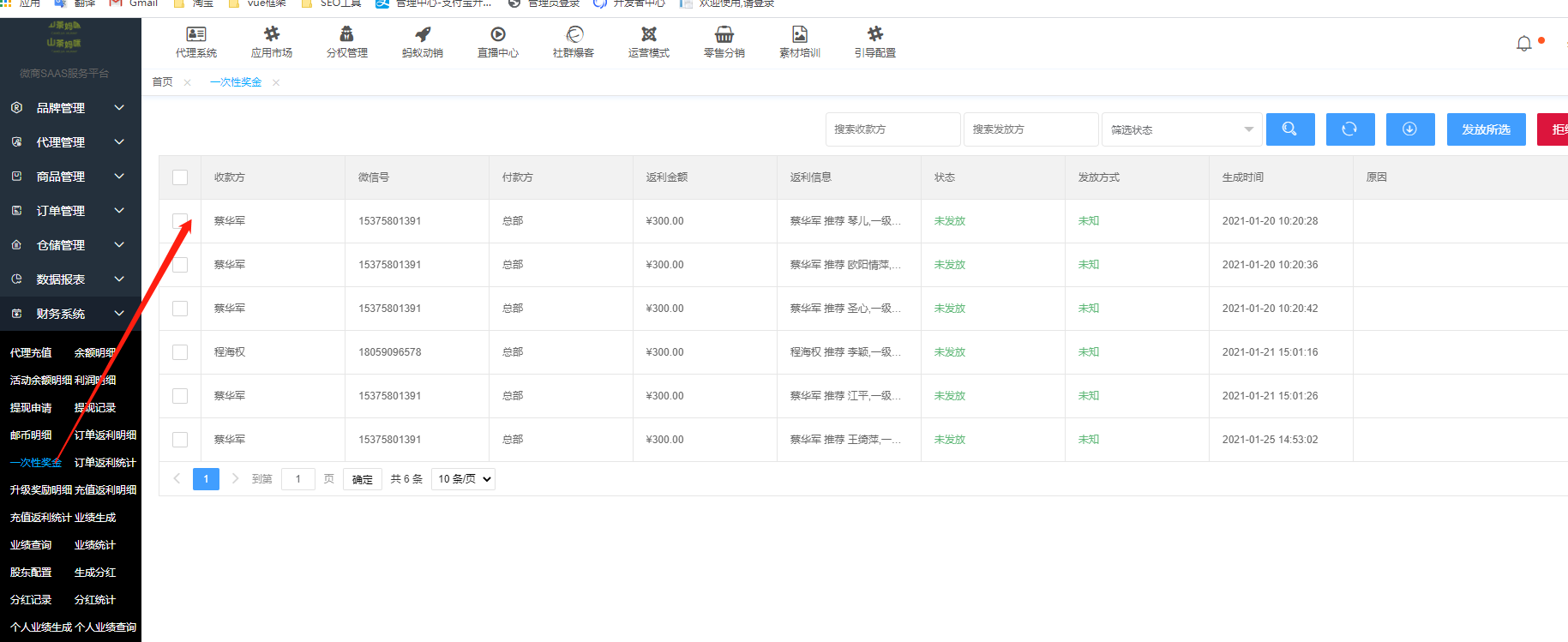Click the 零售分销 basket icon
Viewport: 1568px width, 642px height.
coord(724,34)
